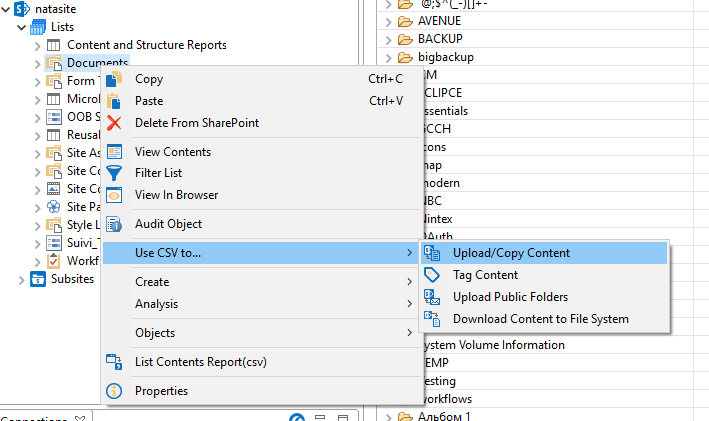Screen dimensions: 709x421
Task: Click the Upload/Copy Content icon
Action: pyautogui.click(x=432, y=253)
